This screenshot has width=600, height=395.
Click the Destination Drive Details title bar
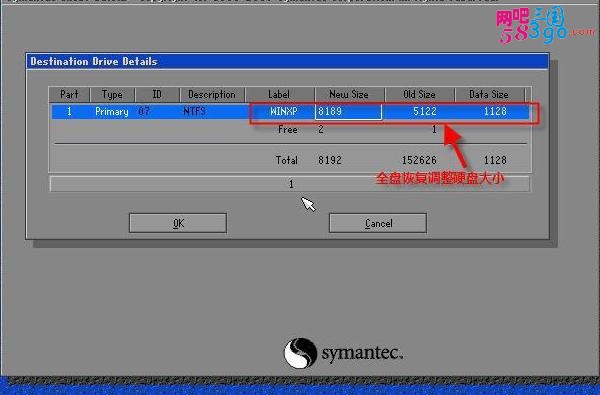pyautogui.click(x=287, y=62)
